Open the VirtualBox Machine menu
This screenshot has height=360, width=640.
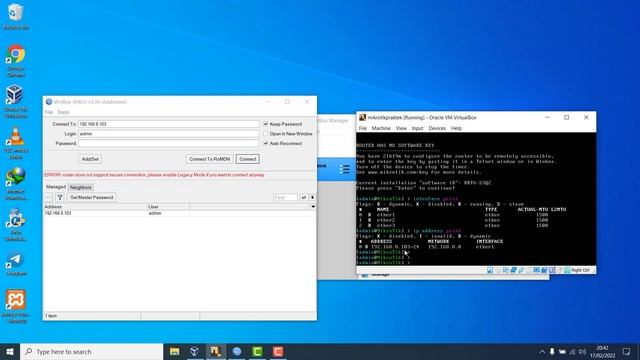381,128
